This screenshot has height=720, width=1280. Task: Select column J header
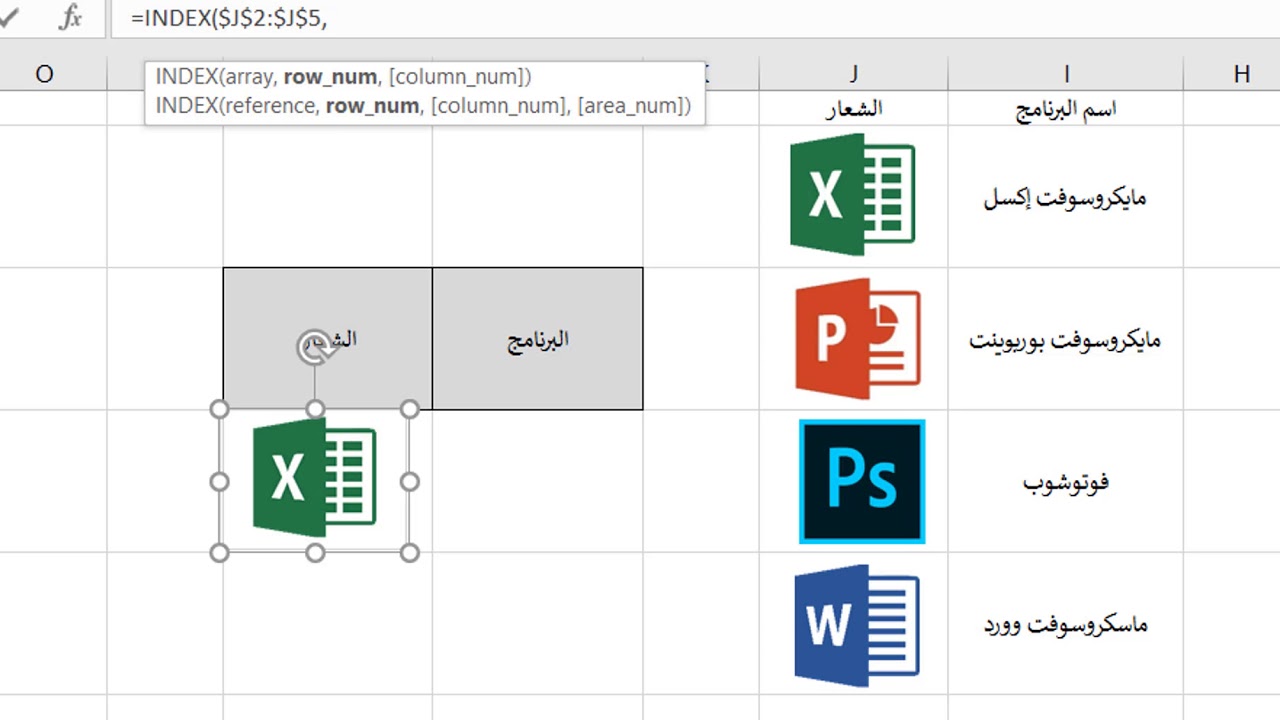[x=853, y=73]
